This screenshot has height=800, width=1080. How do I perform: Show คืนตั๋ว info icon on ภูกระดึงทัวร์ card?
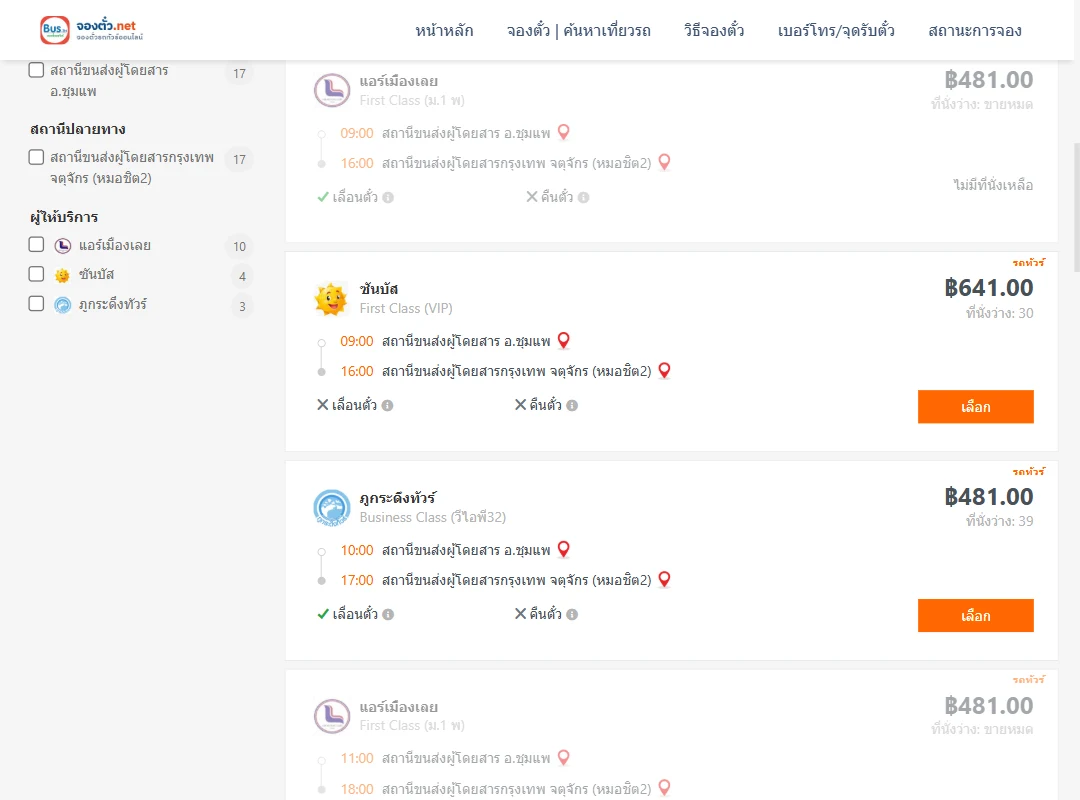572,615
